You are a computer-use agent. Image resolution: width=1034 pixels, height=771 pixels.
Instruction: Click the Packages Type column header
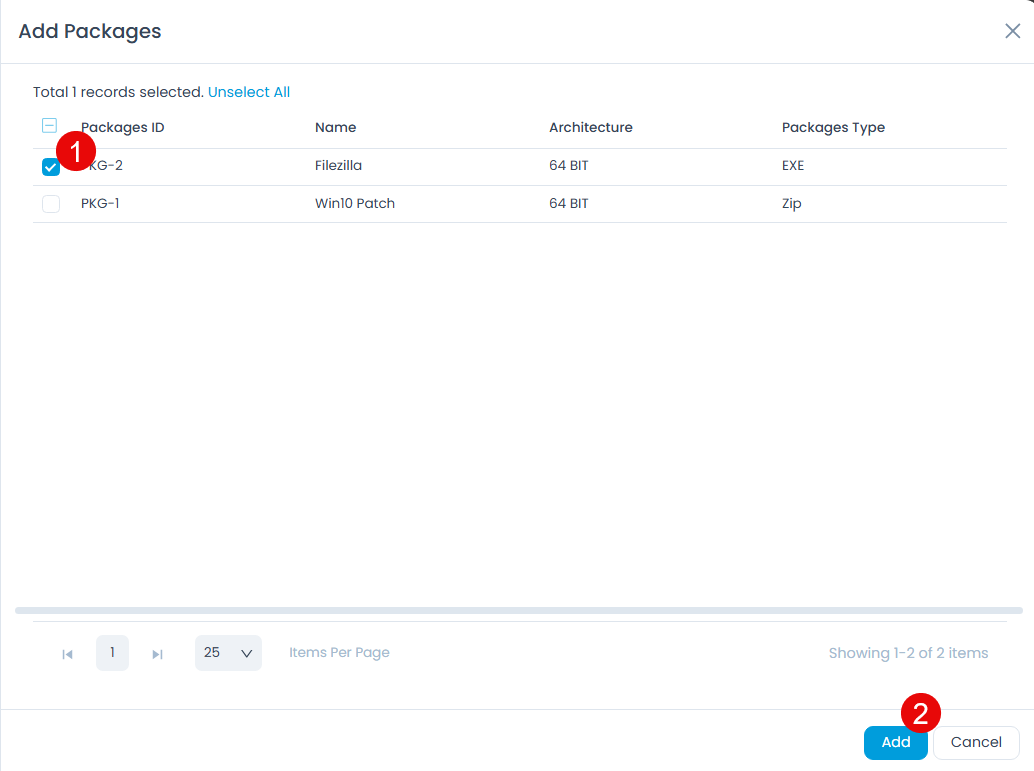833,127
